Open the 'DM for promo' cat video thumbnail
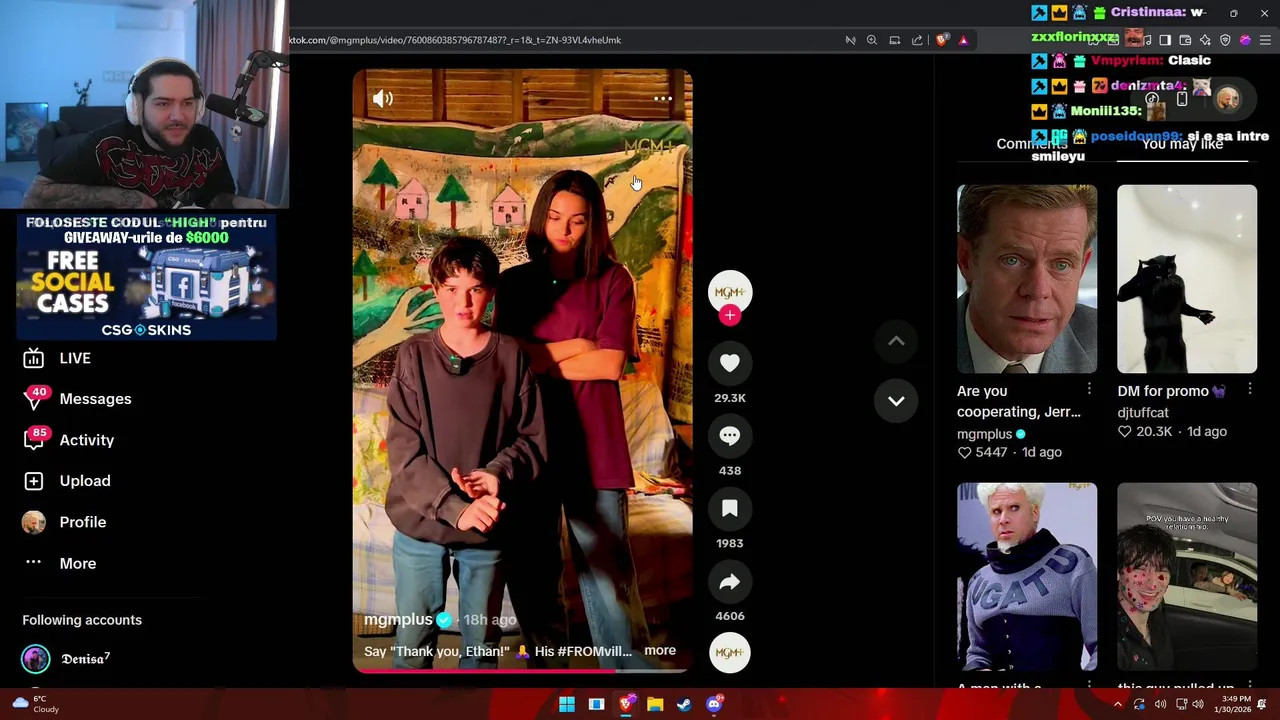This screenshot has height=720, width=1280. 1187,279
